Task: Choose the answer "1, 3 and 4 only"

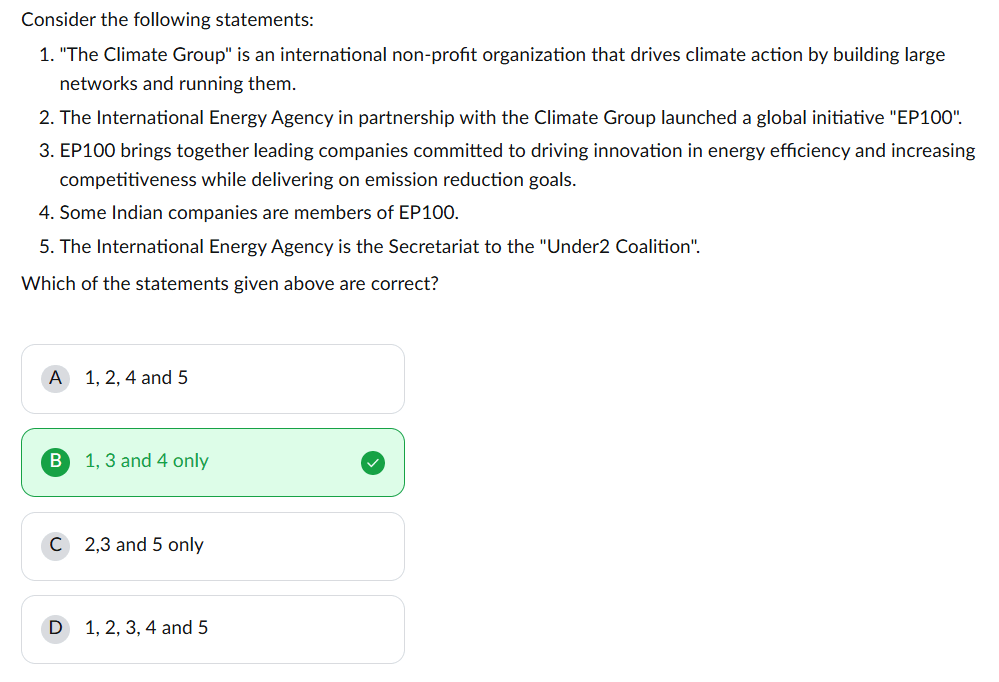Action: click(147, 461)
